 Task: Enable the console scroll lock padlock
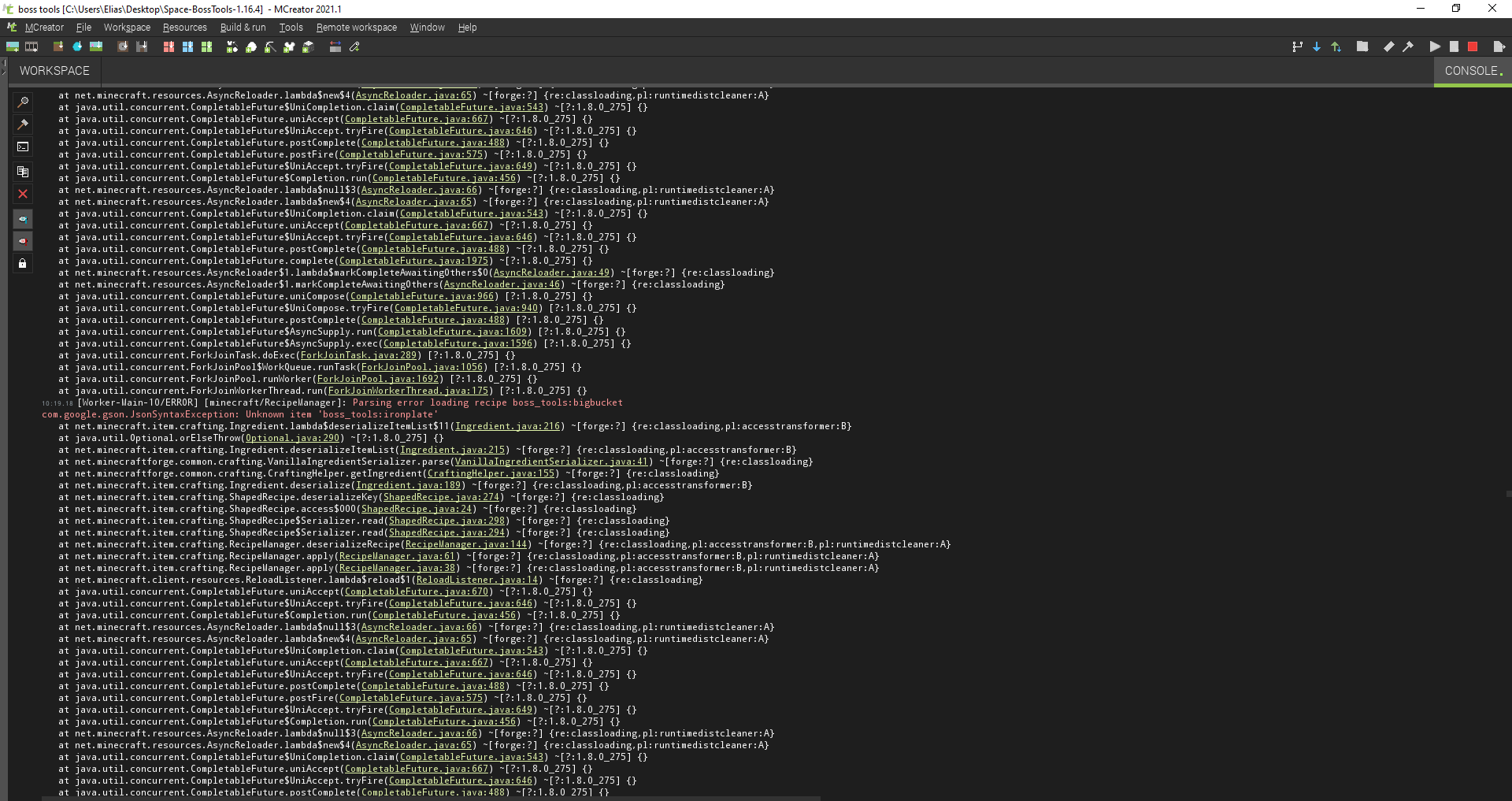23,264
